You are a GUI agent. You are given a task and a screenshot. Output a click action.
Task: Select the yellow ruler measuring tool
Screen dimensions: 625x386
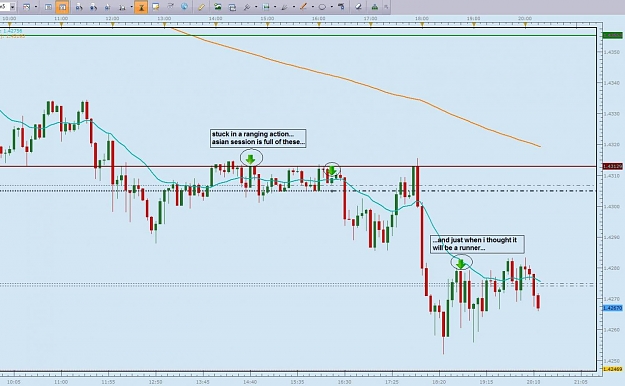[x=202, y=7]
